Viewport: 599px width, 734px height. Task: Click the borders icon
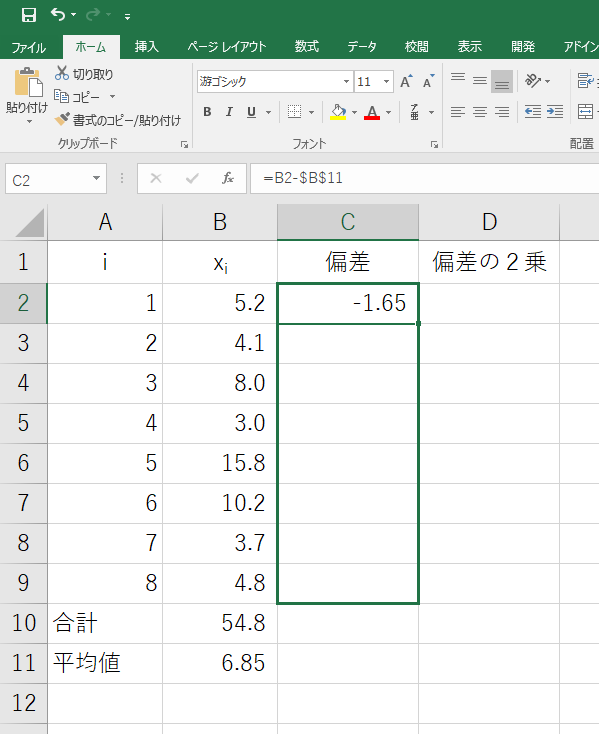pos(294,112)
